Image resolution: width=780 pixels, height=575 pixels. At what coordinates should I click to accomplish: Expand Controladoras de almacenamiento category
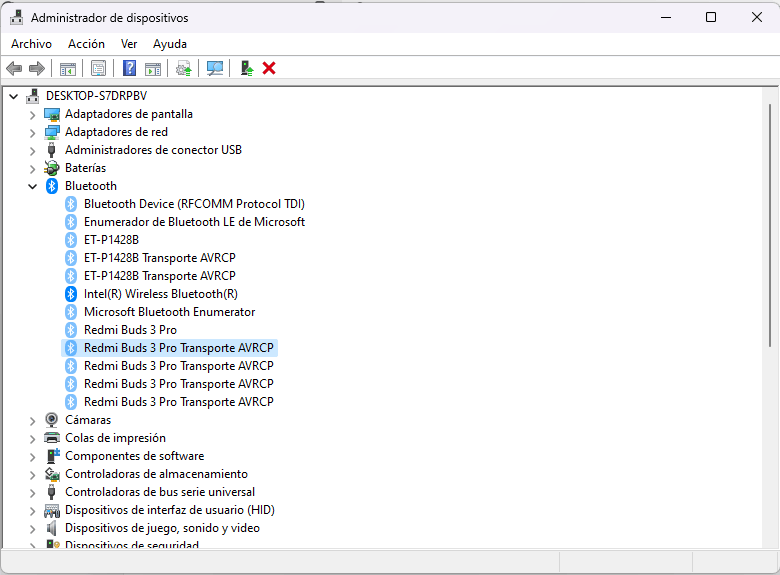pyautogui.click(x=32, y=475)
